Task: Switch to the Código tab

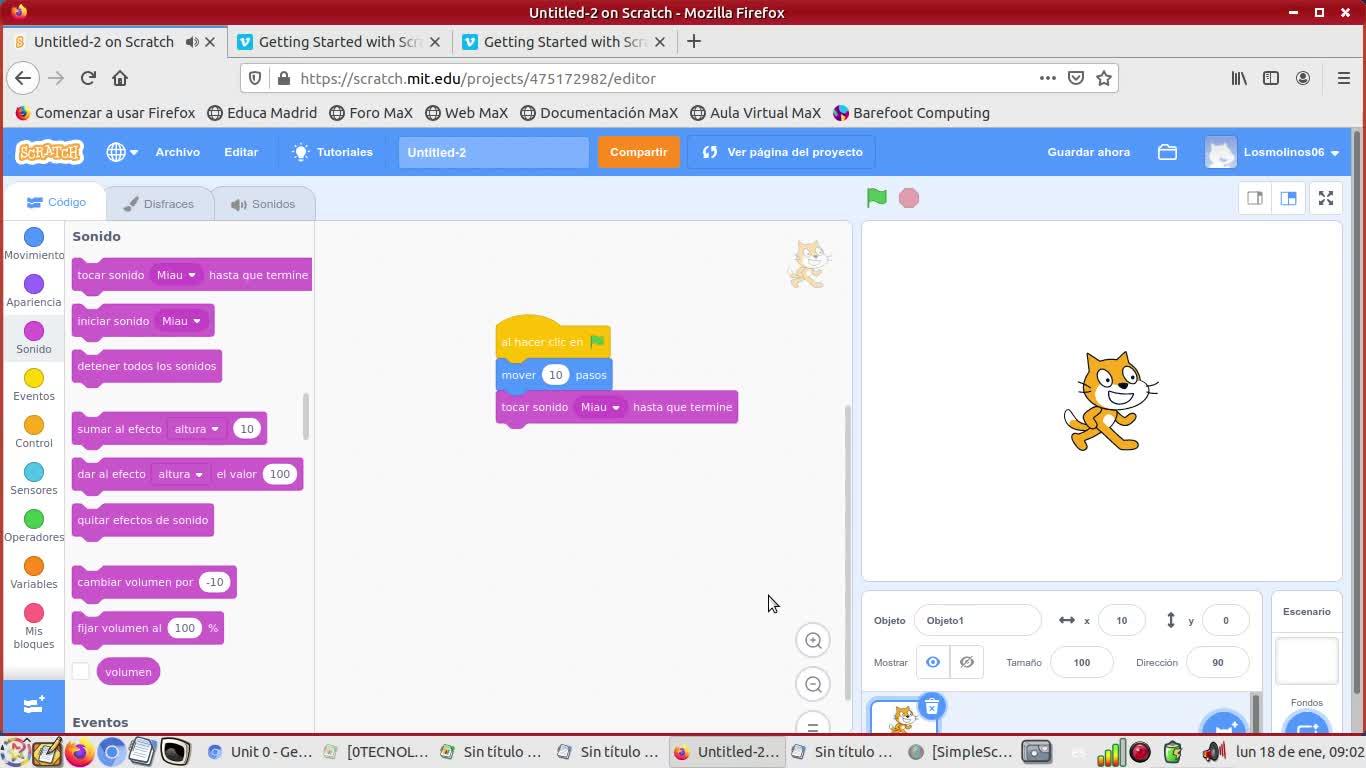Action: (56, 202)
